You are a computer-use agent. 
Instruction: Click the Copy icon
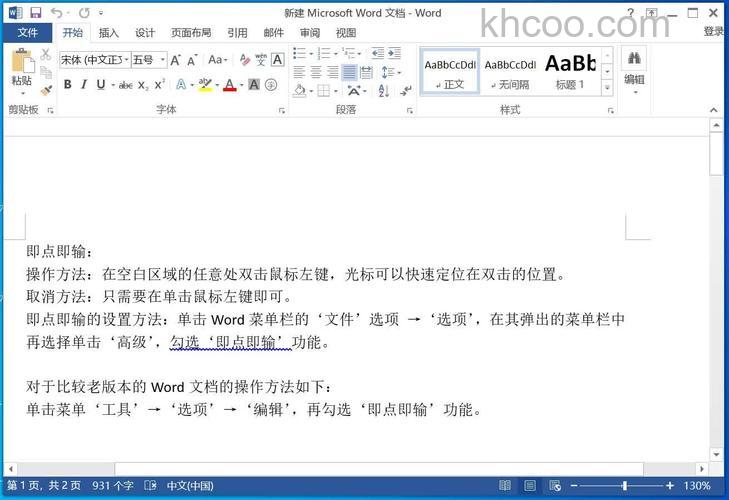(x=46, y=72)
